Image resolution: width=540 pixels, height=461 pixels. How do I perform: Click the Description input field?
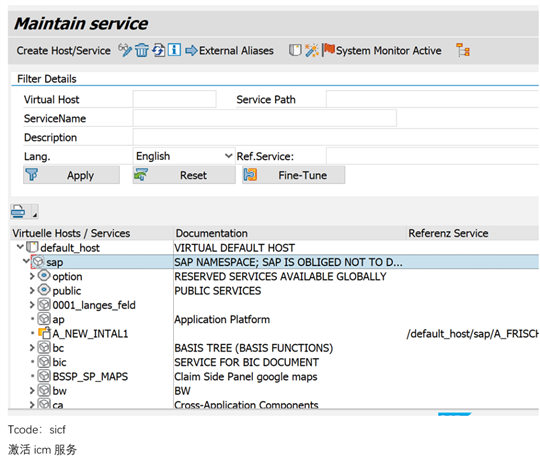336,137
